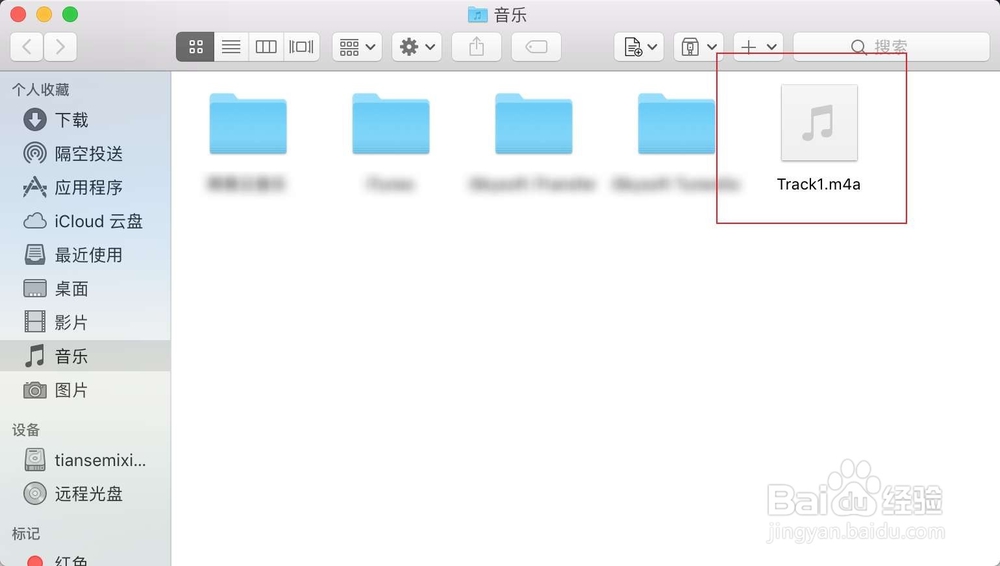This screenshot has width=1000, height=566.
Task: Click the Track1.m4a file name
Action: [x=819, y=184]
